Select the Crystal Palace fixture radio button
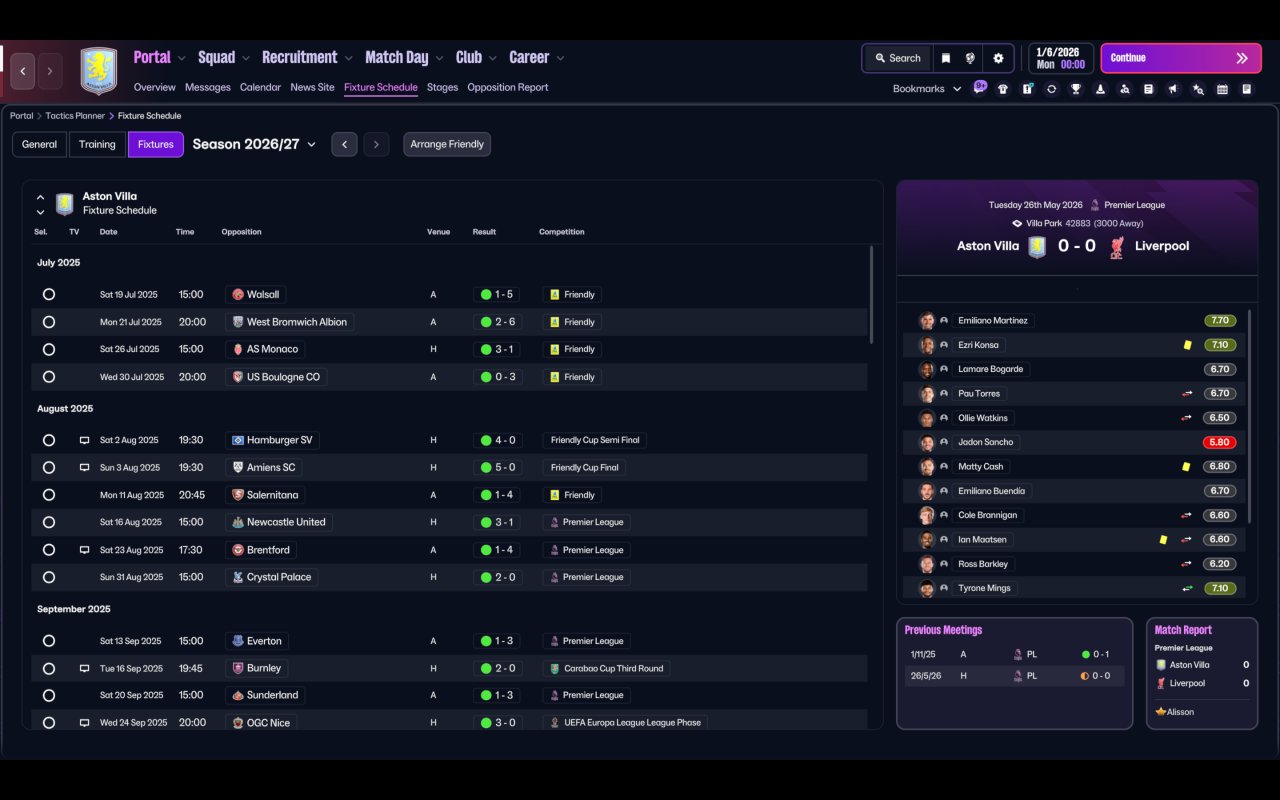Viewport: 1280px width, 800px height. (49, 577)
